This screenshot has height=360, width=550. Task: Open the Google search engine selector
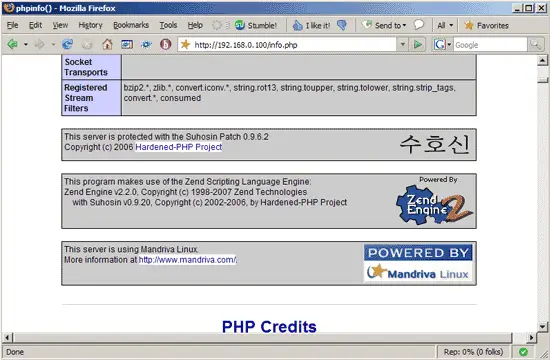pos(442,45)
